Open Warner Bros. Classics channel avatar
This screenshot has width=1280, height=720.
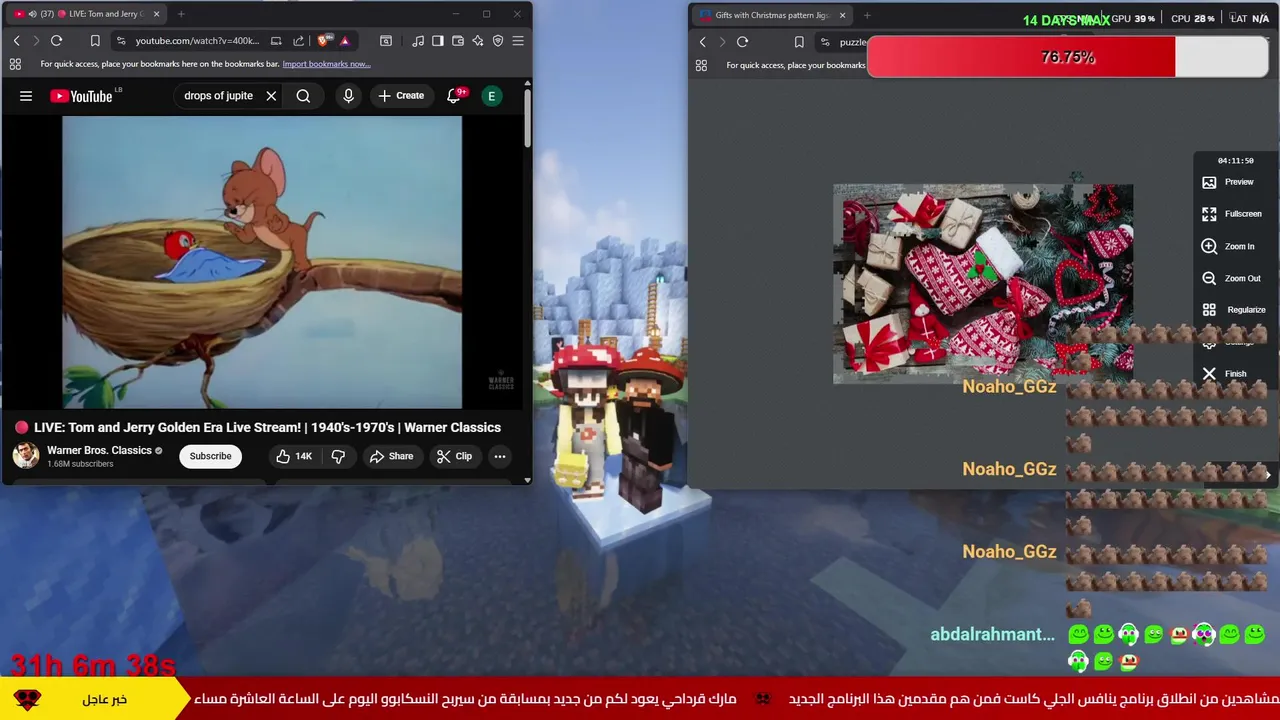pyautogui.click(x=25, y=455)
